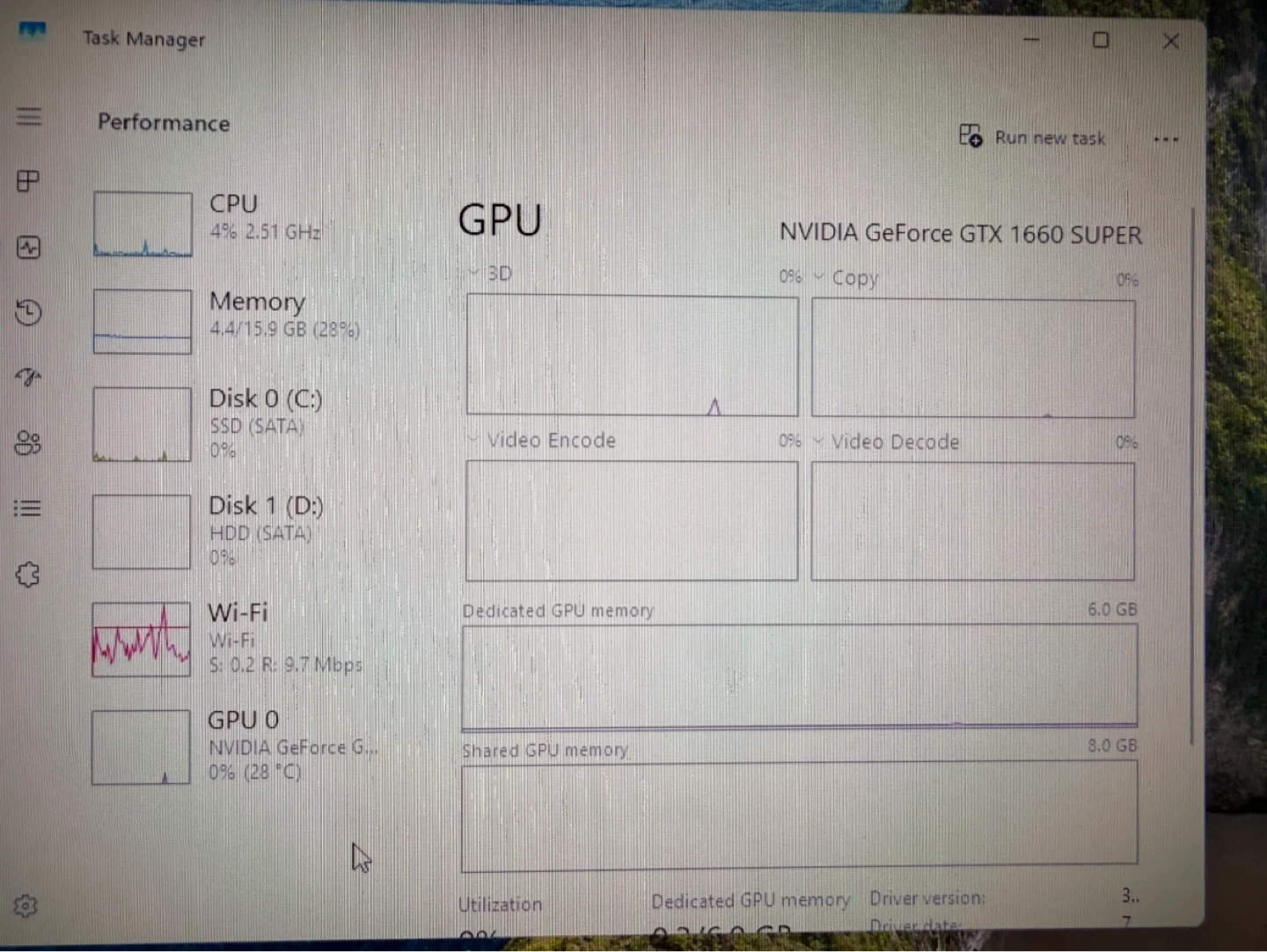Open the Services page icon

coord(28,575)
